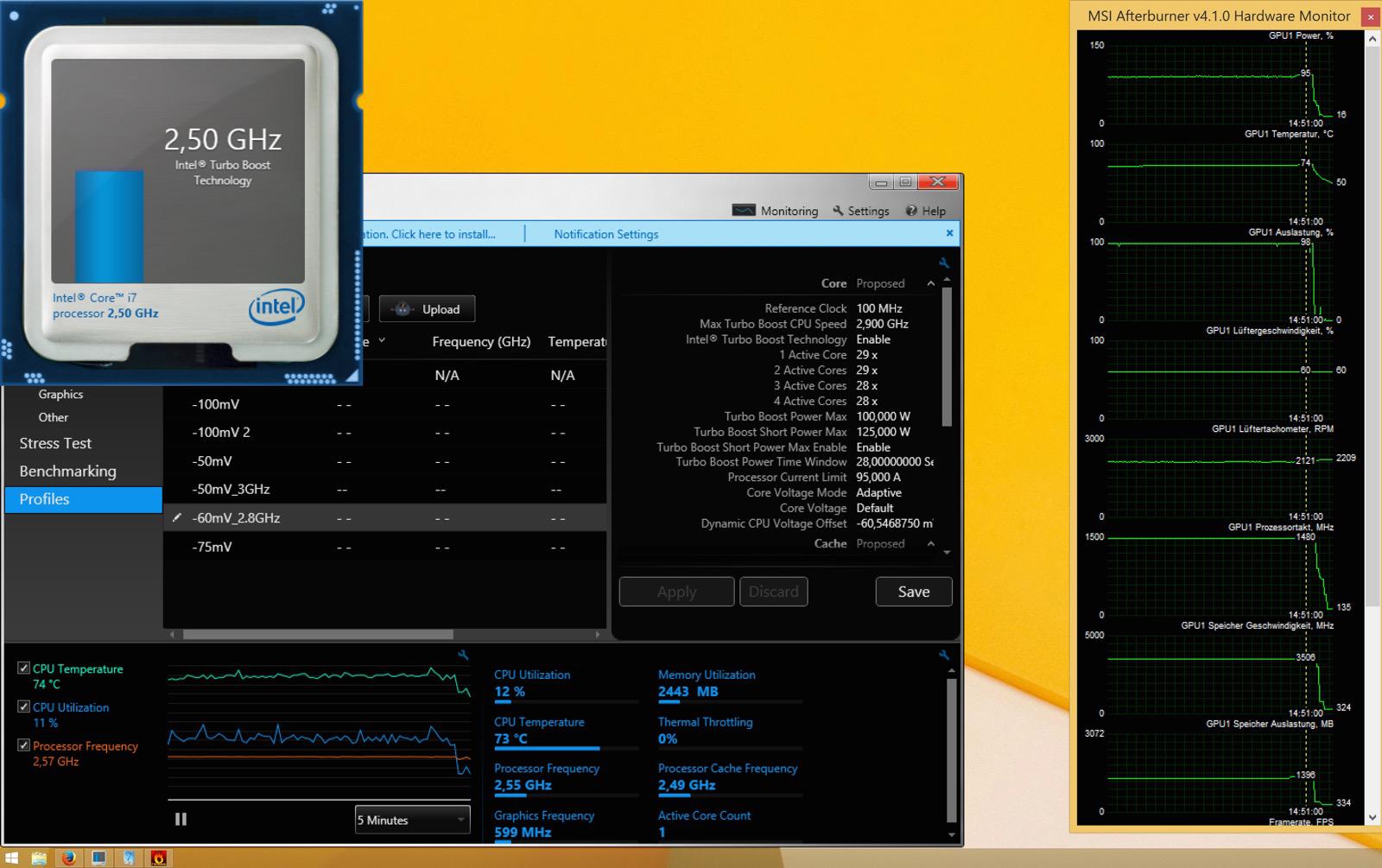1382x868 pixels.
Task: Click Dynamic CPU Voltage Offset value
Action: 894,523
